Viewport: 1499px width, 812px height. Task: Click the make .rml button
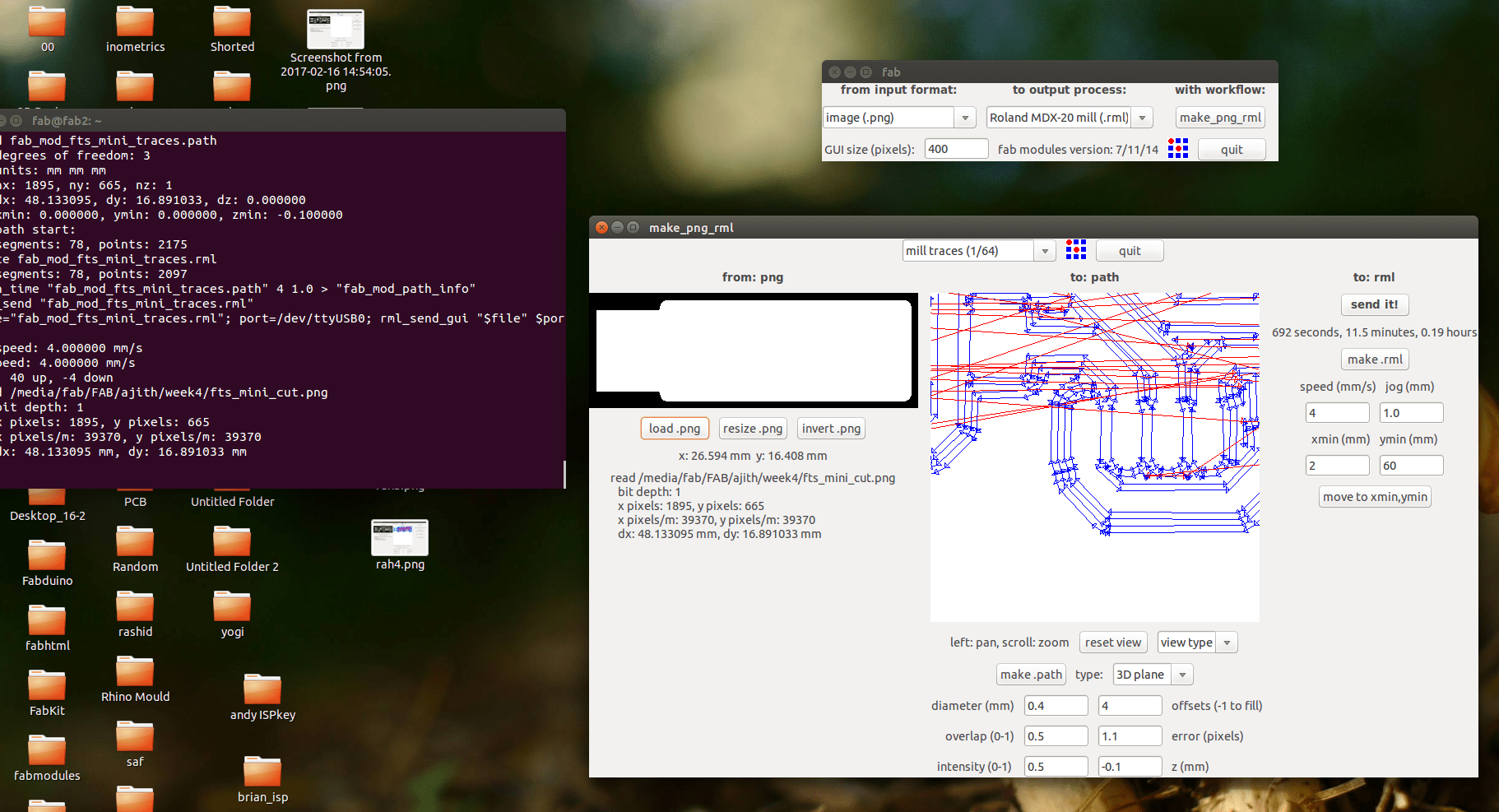coord(1375,360)
